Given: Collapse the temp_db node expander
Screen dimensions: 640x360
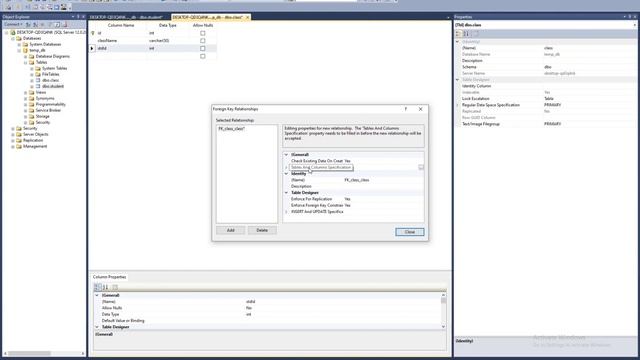Looking at the screenshot, I should coord(19,50).
